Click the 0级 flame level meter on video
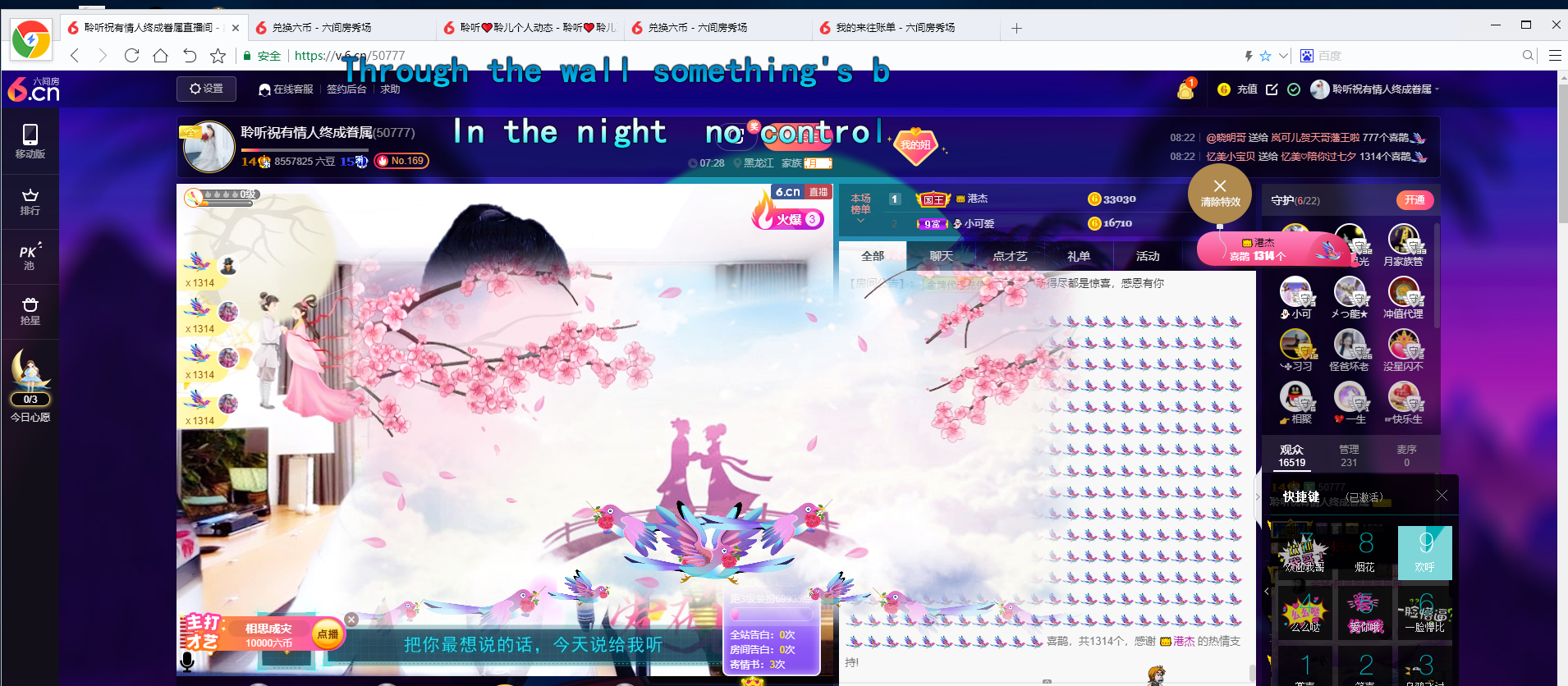The height and width of the screenshot is (686, 1568). 222,197
